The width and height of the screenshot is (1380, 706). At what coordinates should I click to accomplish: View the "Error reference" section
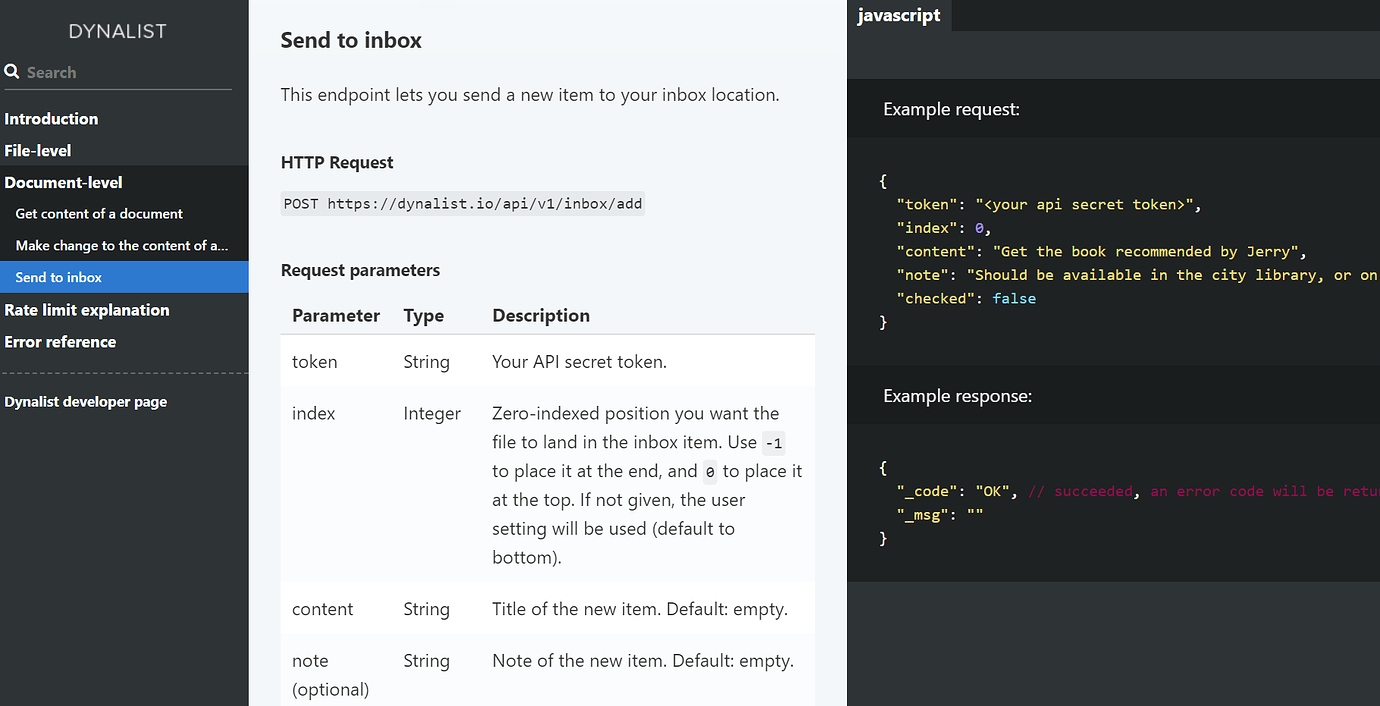[x=60, y=341]
